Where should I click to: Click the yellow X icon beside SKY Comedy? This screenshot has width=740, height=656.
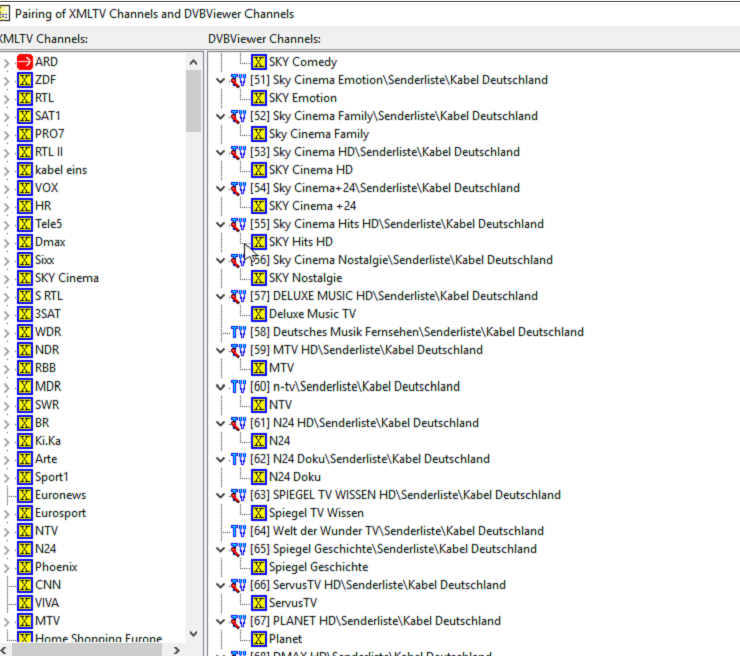[x=259, y=62]
